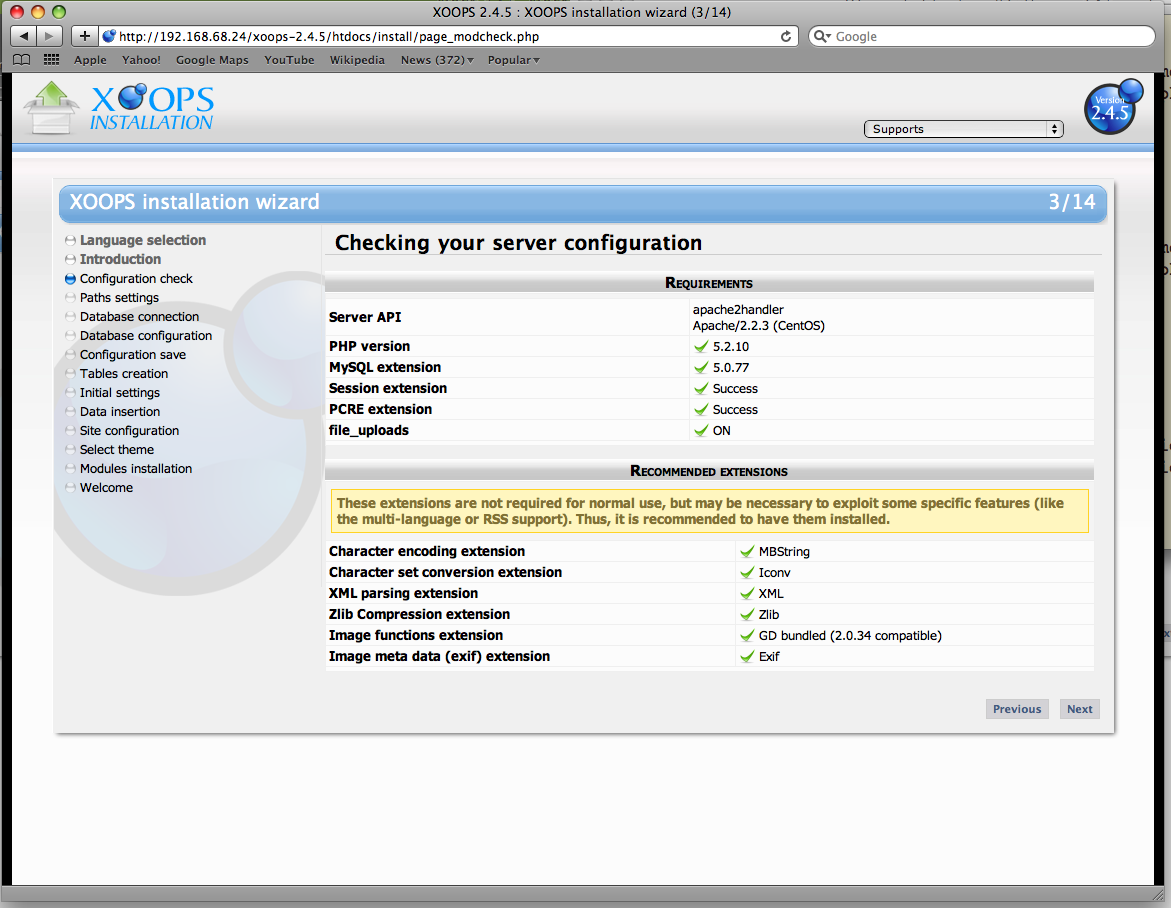
Task: Click the green checkmark beside MBString
Action: click(747, 551)
